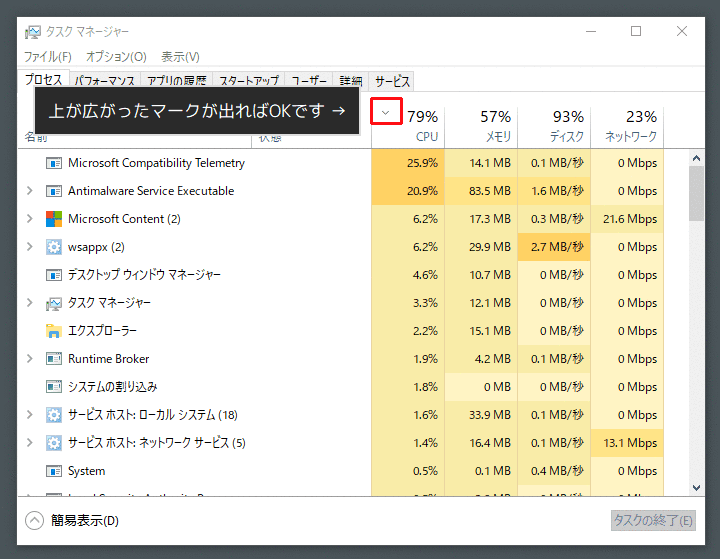The height and width of the screenshot is (559, 720).
Task: Switch to the サービス tab
Action: pyautogui.click(x=392, y=81)
